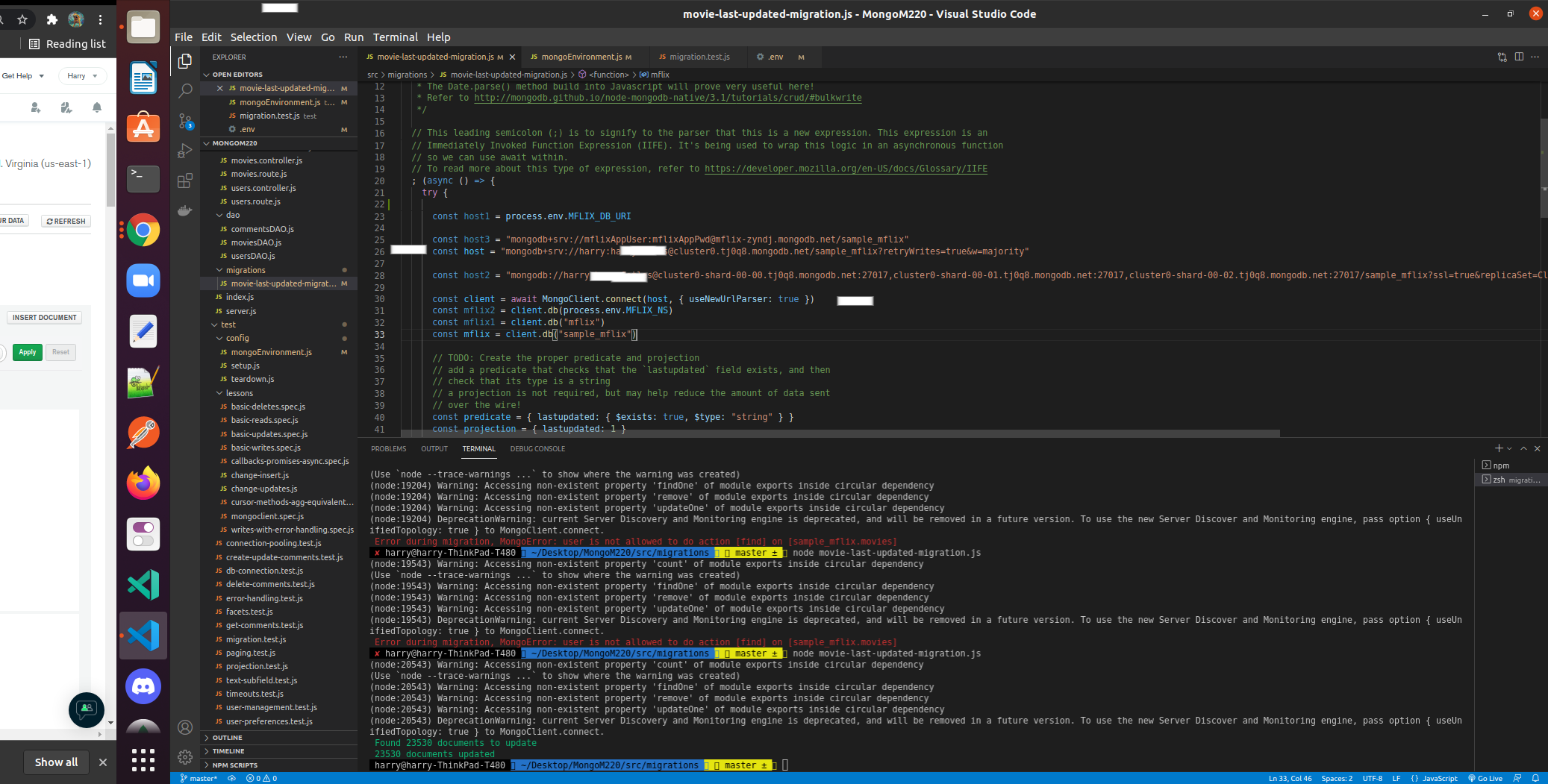Viewport: 1548px width, 784px height.
Task: Launch Discord from the Ubuntu dock
Action: tap(143, 686)
